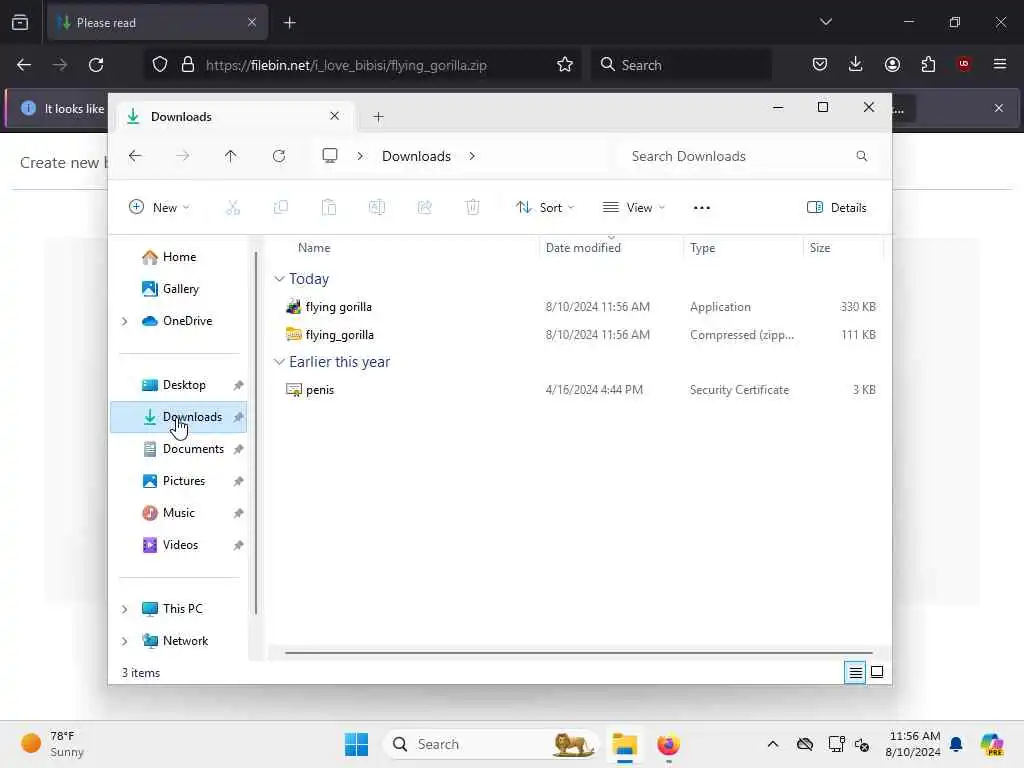Collapse the Today group
This screenshot has width=1024, height=768.
(279, 279)
